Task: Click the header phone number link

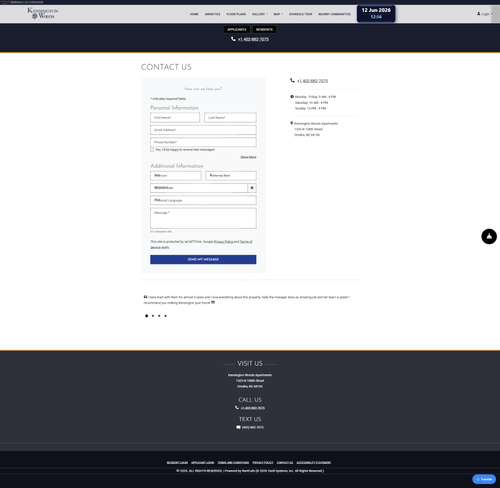Action: (x=253, y=39)
